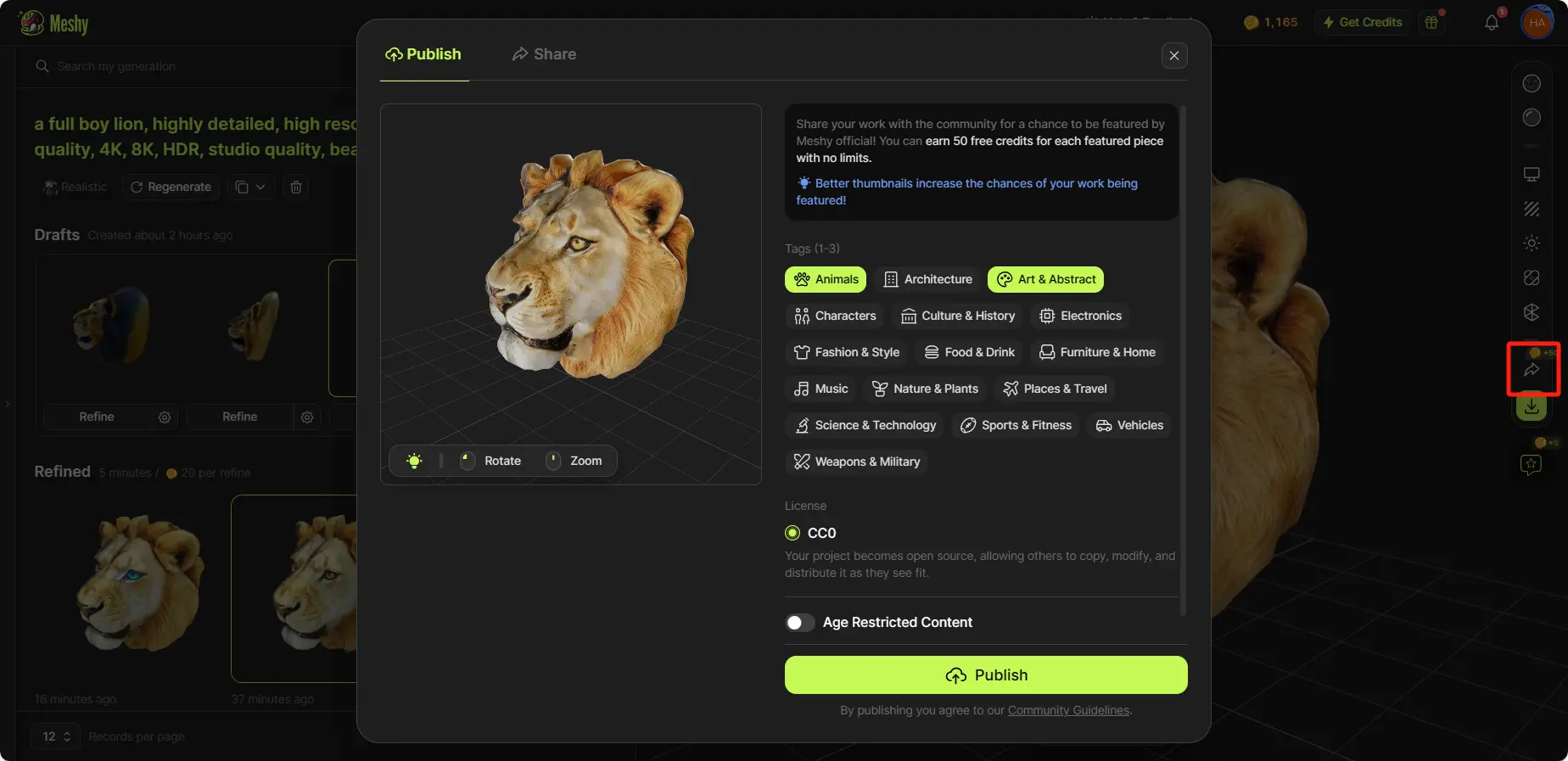Enable the Vehicles tag

(x=1129, y=425)
